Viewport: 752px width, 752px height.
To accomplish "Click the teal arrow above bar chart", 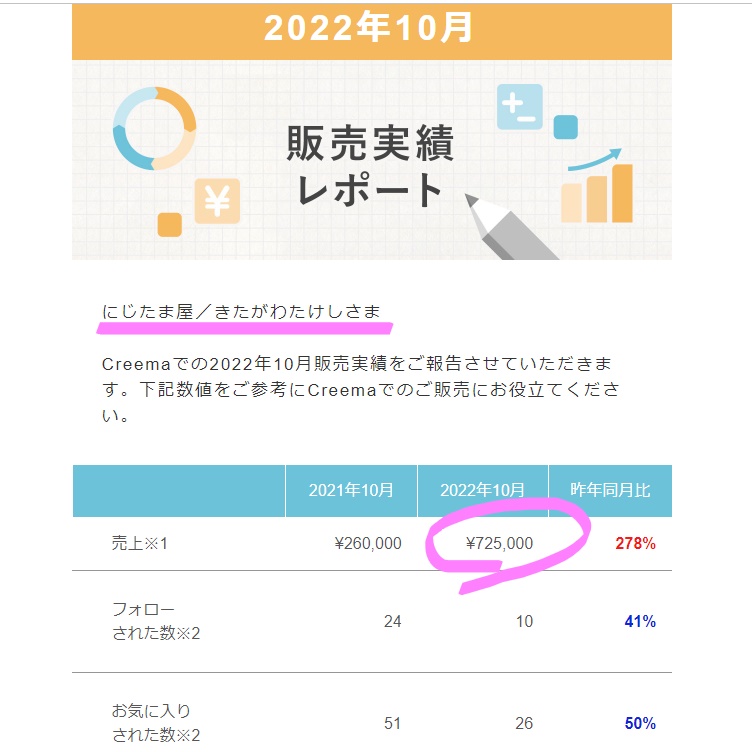I will [595, 160].
